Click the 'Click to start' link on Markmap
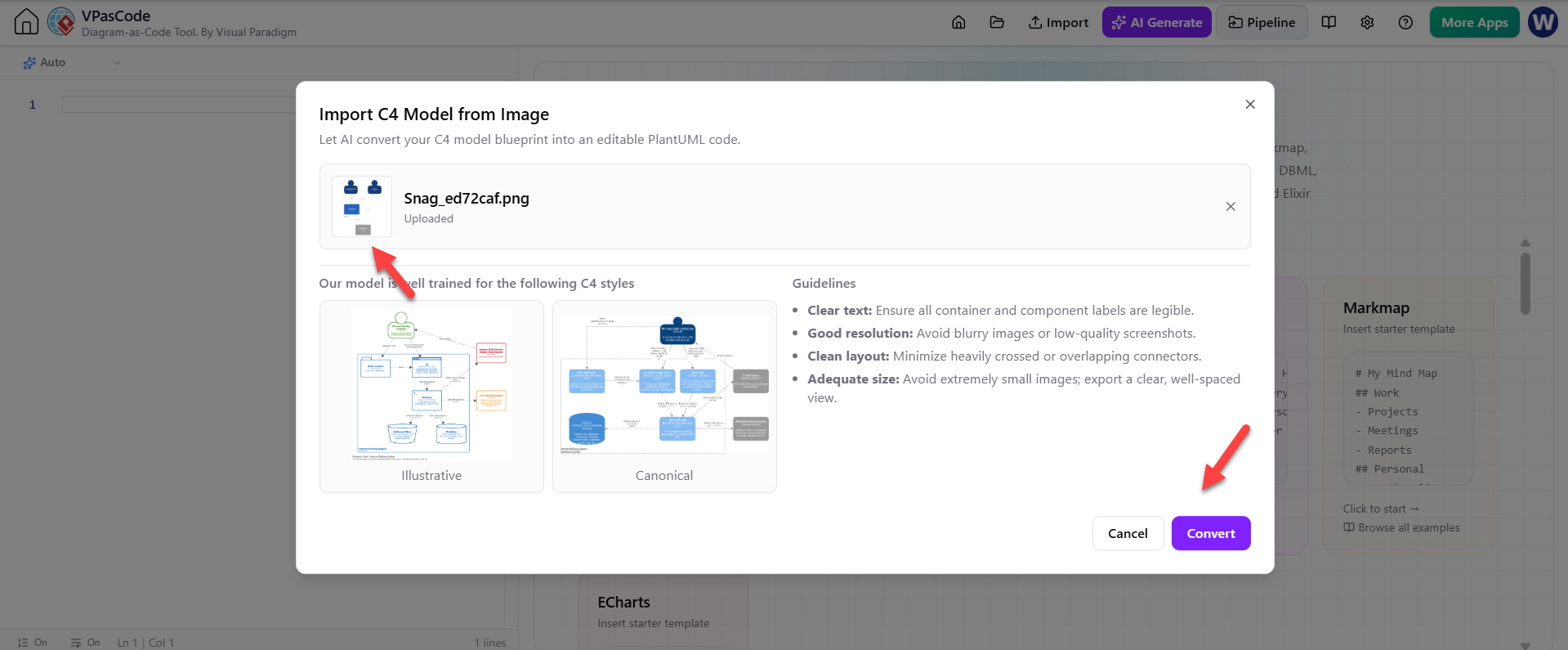The image size is (1568, 650). point(1381,509)
